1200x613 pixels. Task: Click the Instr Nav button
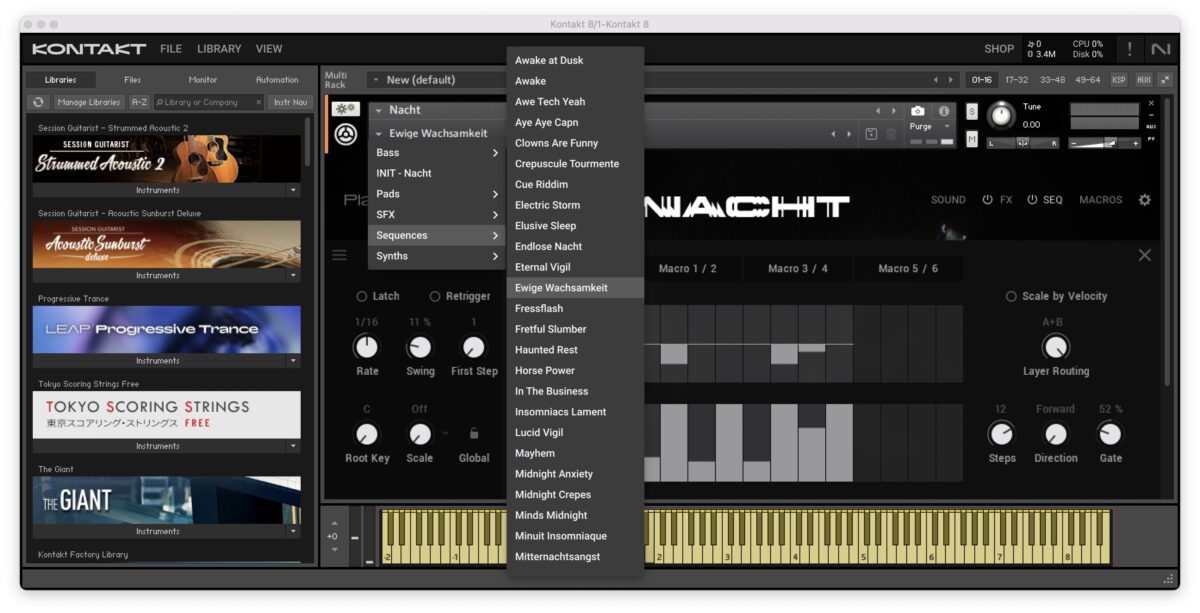291,102
